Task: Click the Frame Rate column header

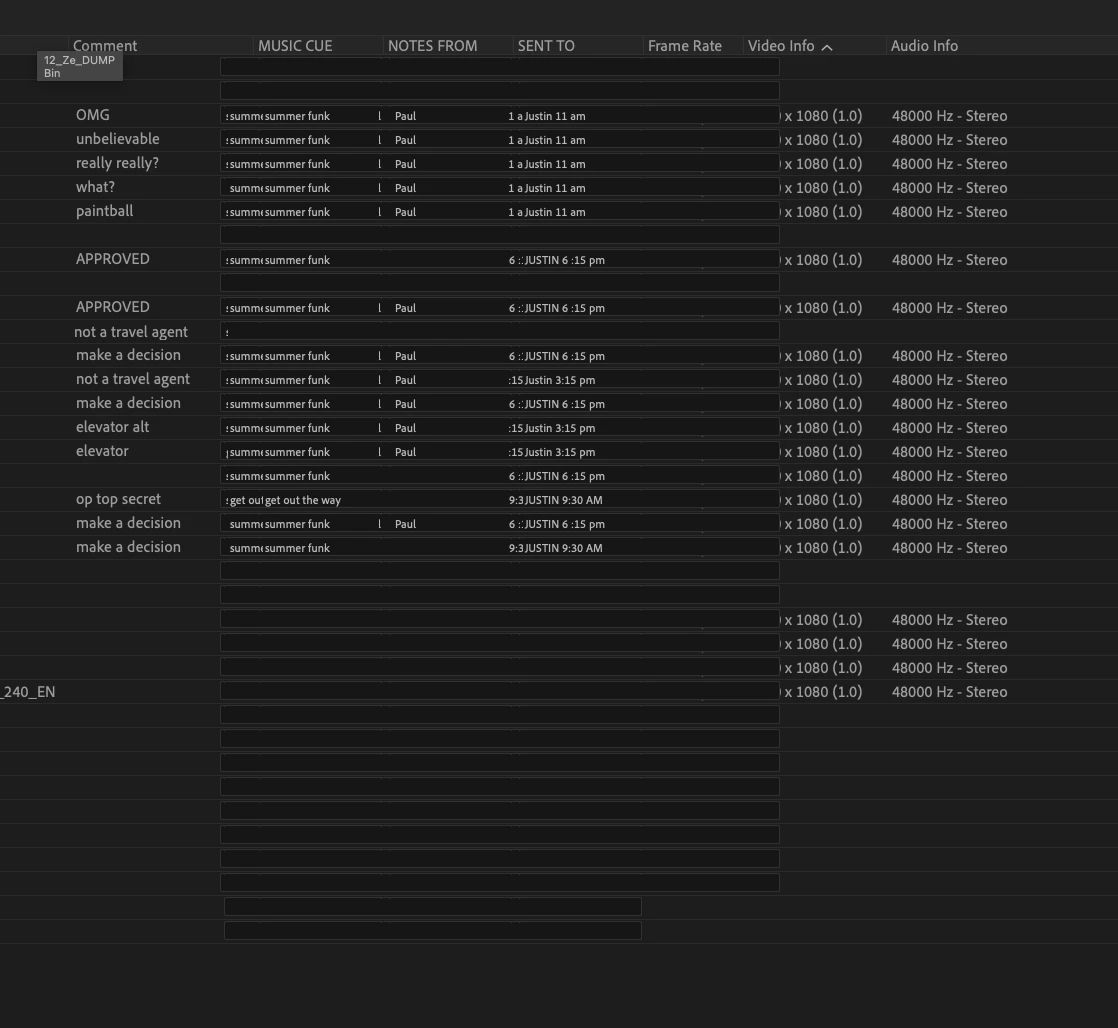Action: [684, 46]
